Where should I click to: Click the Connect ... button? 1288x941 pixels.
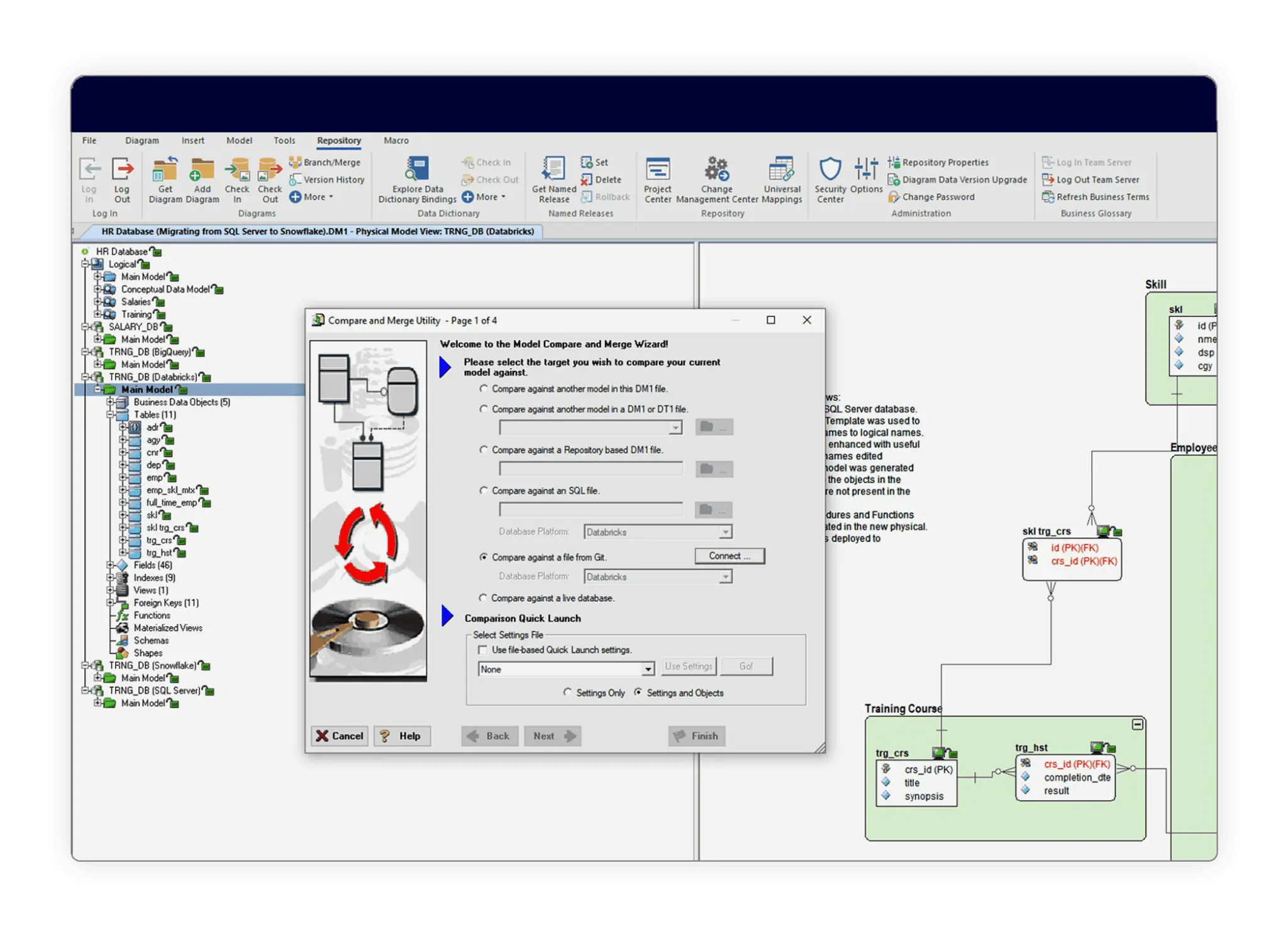(730, 556)
